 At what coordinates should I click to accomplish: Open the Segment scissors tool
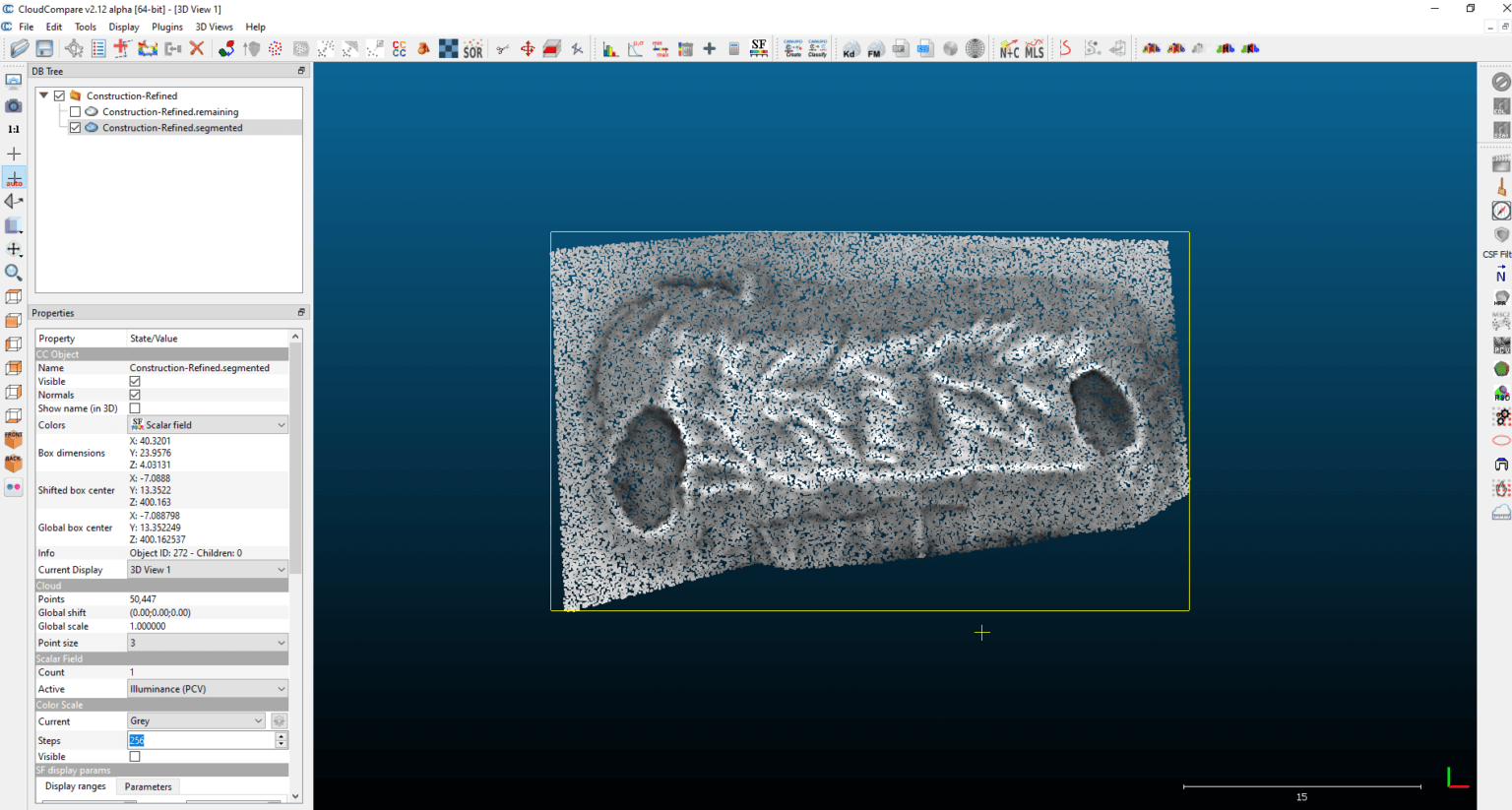click(x=502, y=48)
